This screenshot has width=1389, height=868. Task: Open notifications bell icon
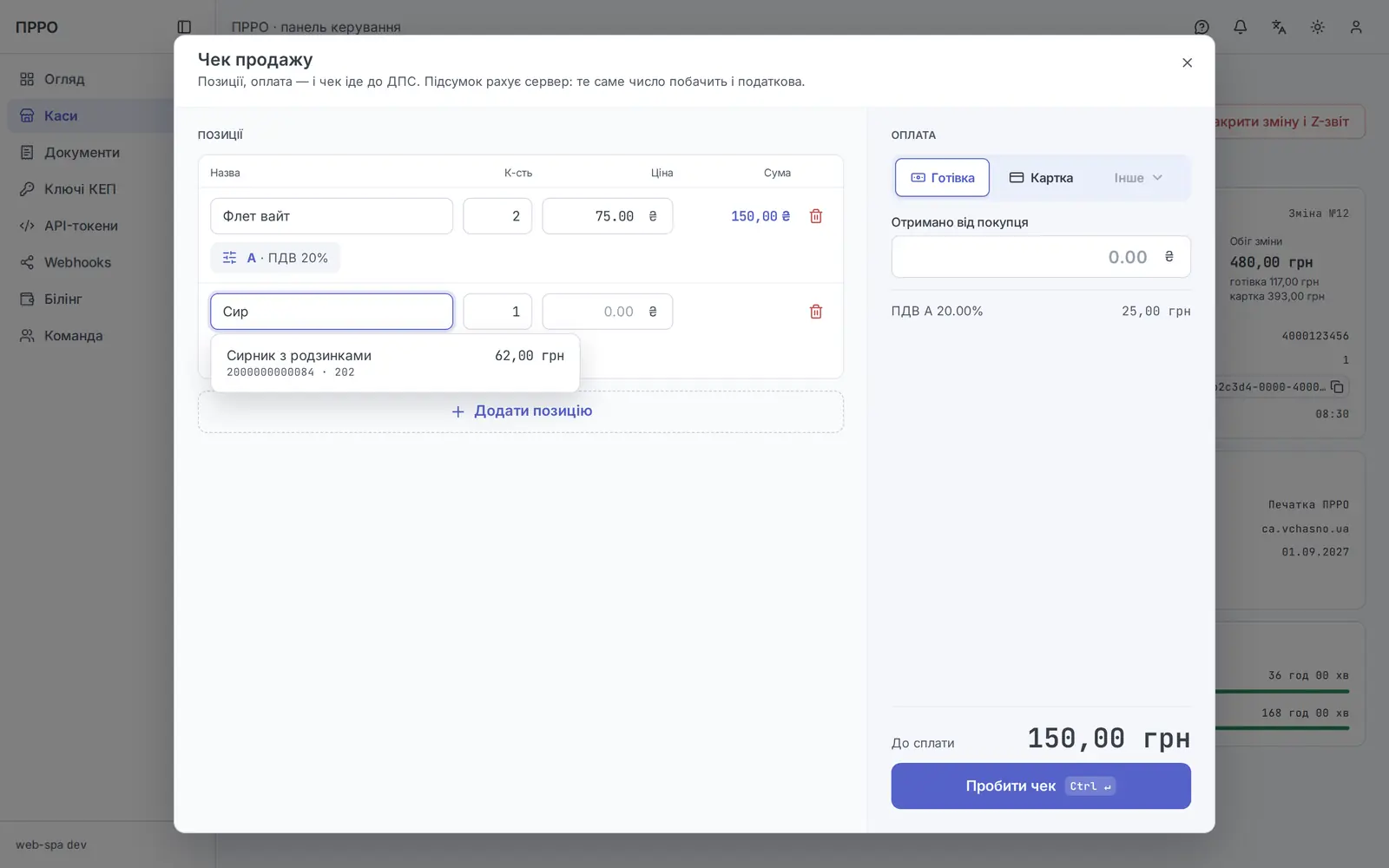pos(1241,27)
